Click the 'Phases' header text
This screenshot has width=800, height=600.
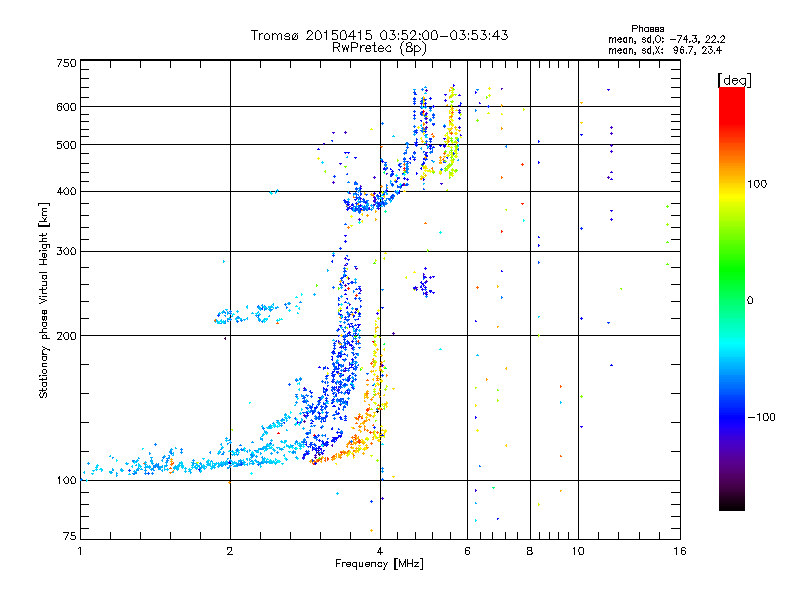click(x=647, y=29)
